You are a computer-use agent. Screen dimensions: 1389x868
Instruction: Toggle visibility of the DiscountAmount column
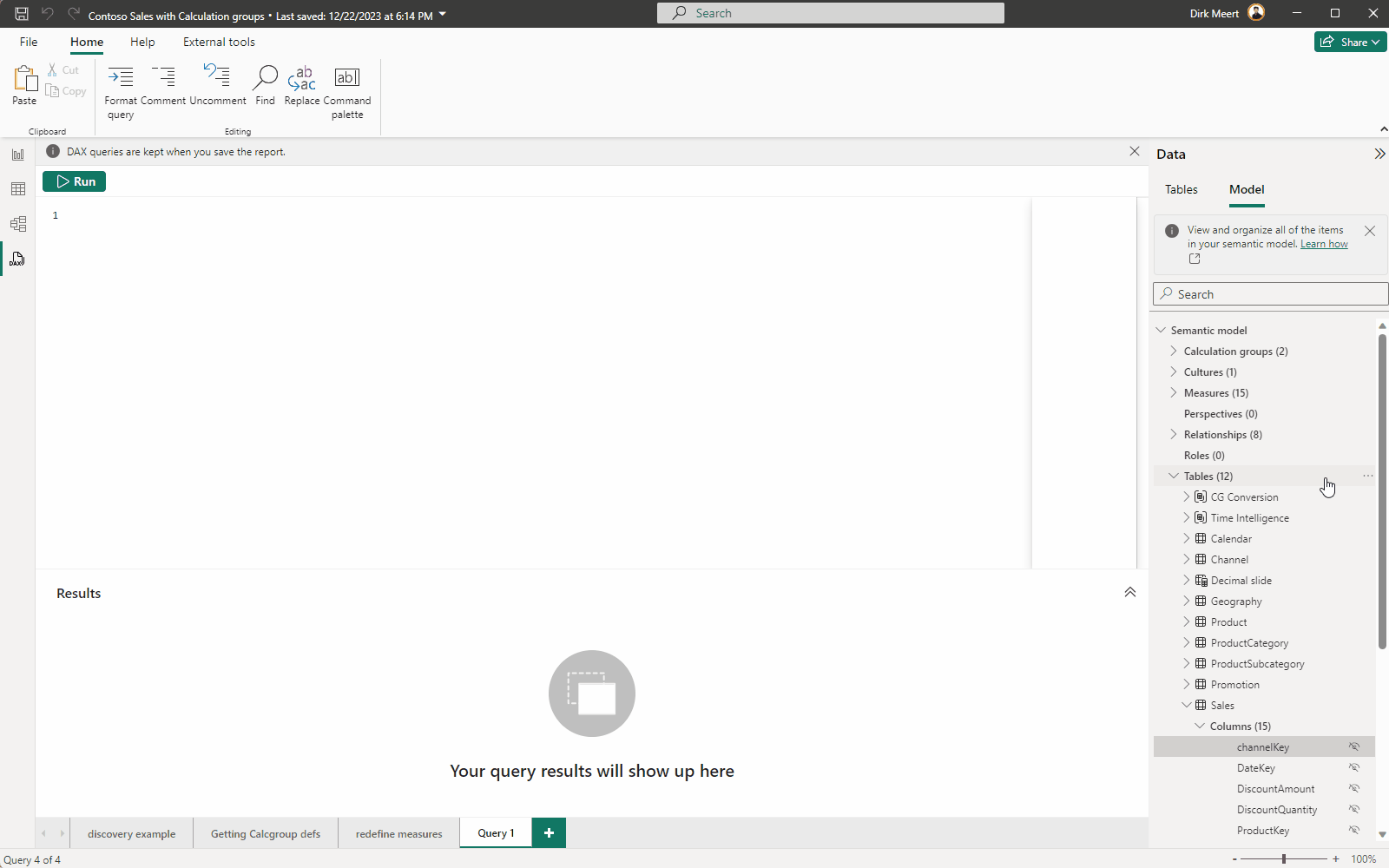pos(1353,788)
